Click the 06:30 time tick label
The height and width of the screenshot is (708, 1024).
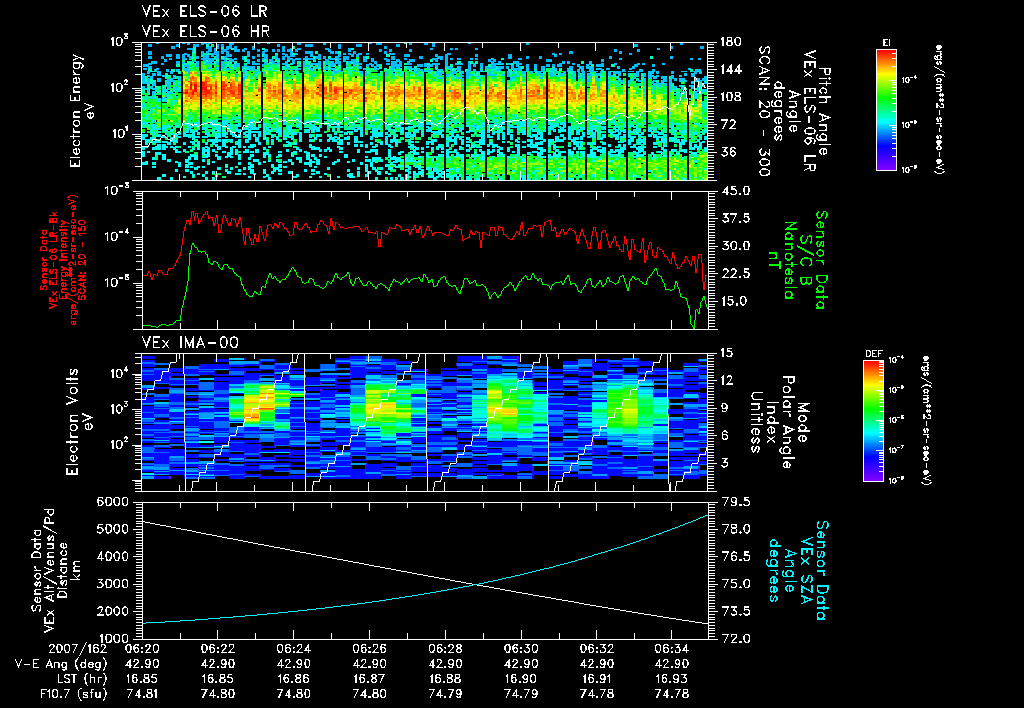[520, 651]
